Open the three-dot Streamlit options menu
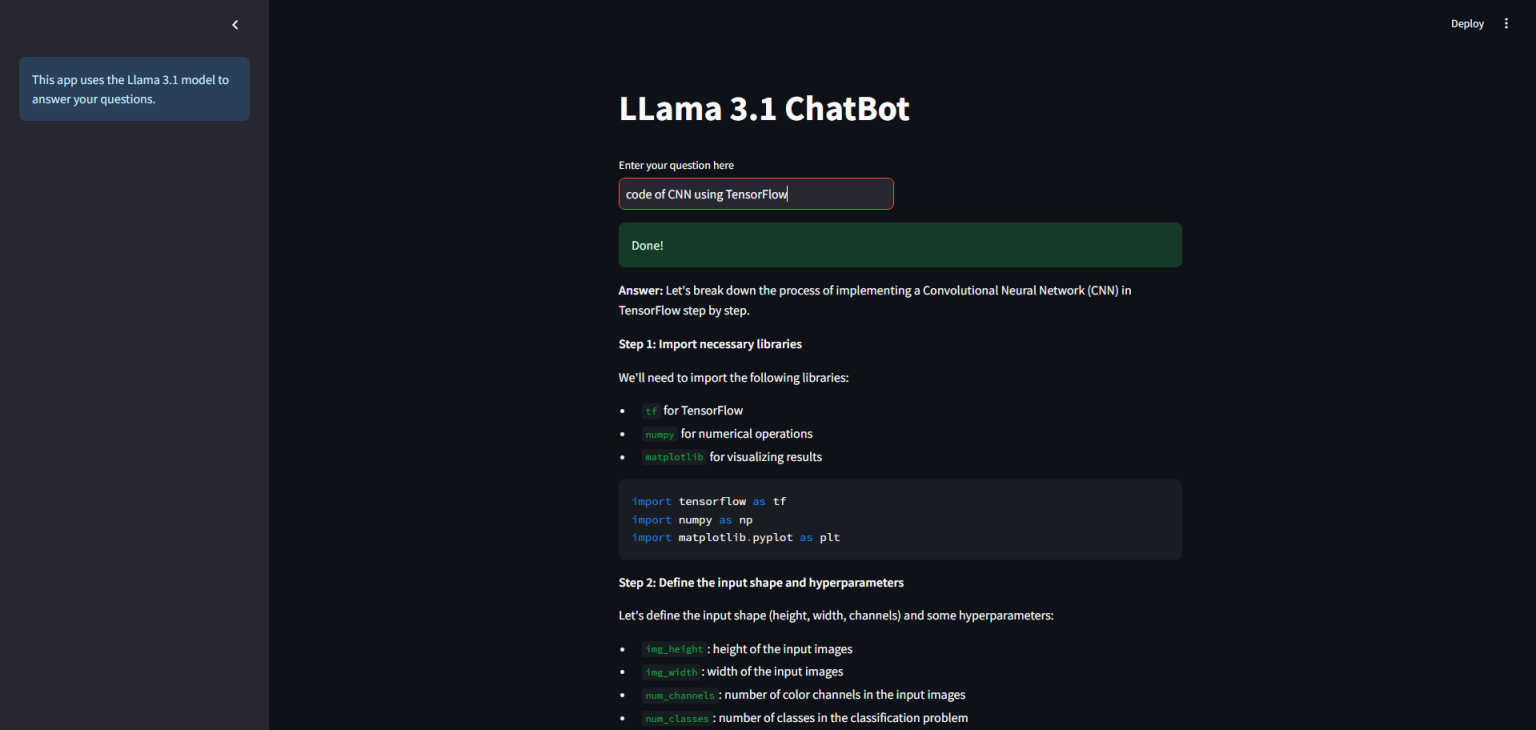 pyautogui.click(x=1506, y=23)
